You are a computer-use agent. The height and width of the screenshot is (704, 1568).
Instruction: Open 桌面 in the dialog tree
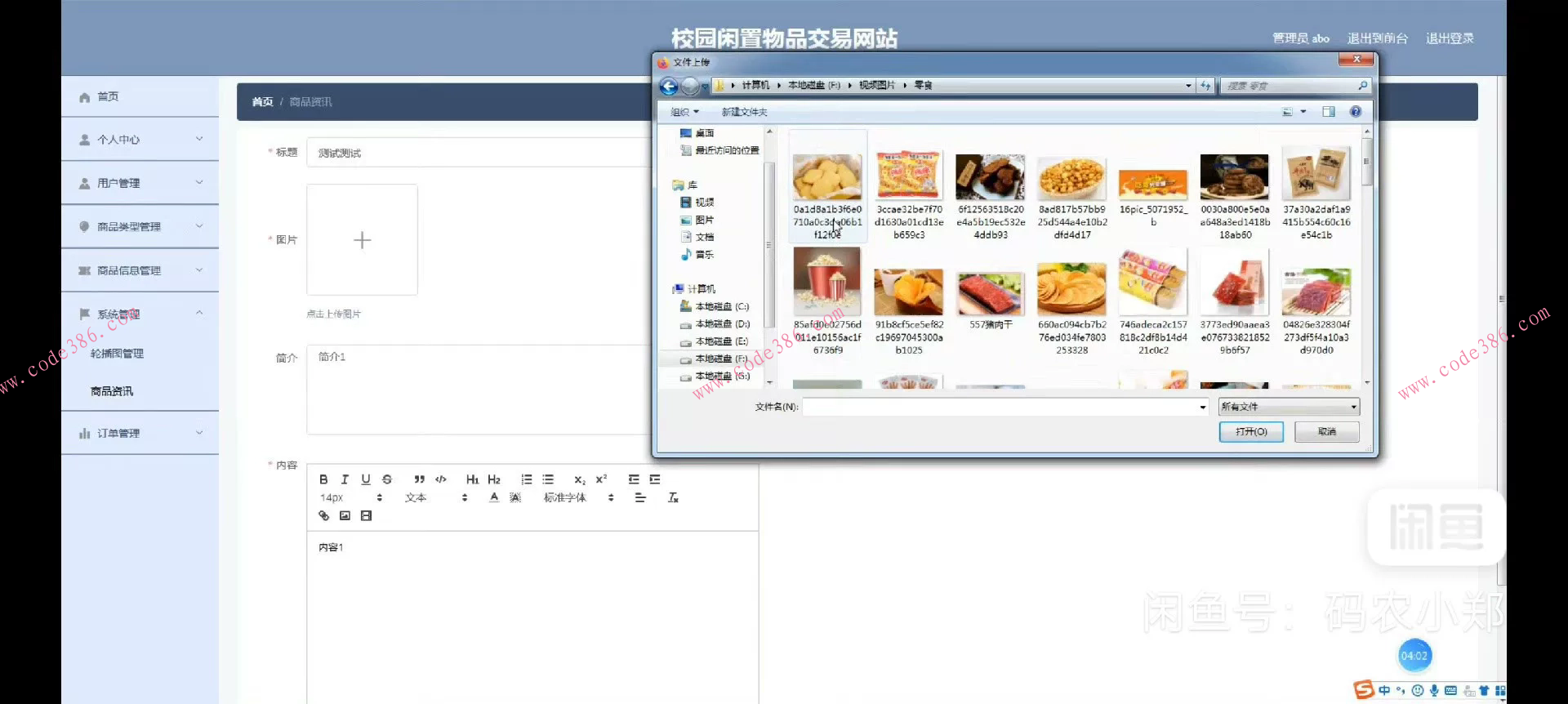click(697, 133)
